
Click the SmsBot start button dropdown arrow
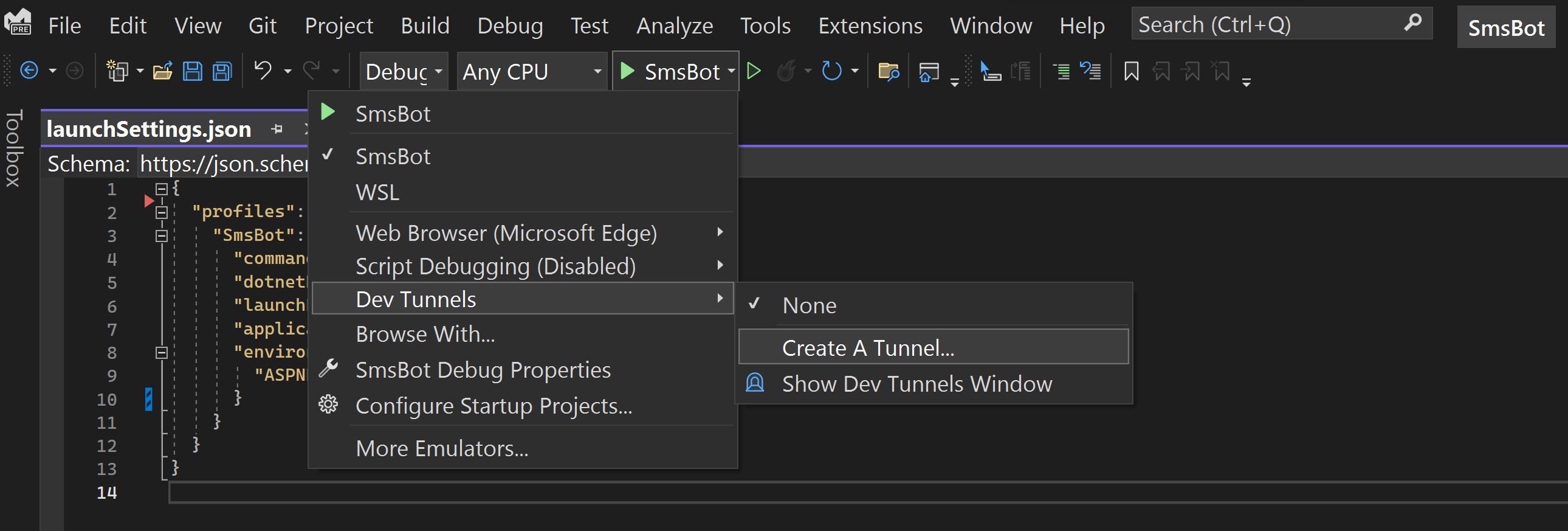(x=731, y=71)
